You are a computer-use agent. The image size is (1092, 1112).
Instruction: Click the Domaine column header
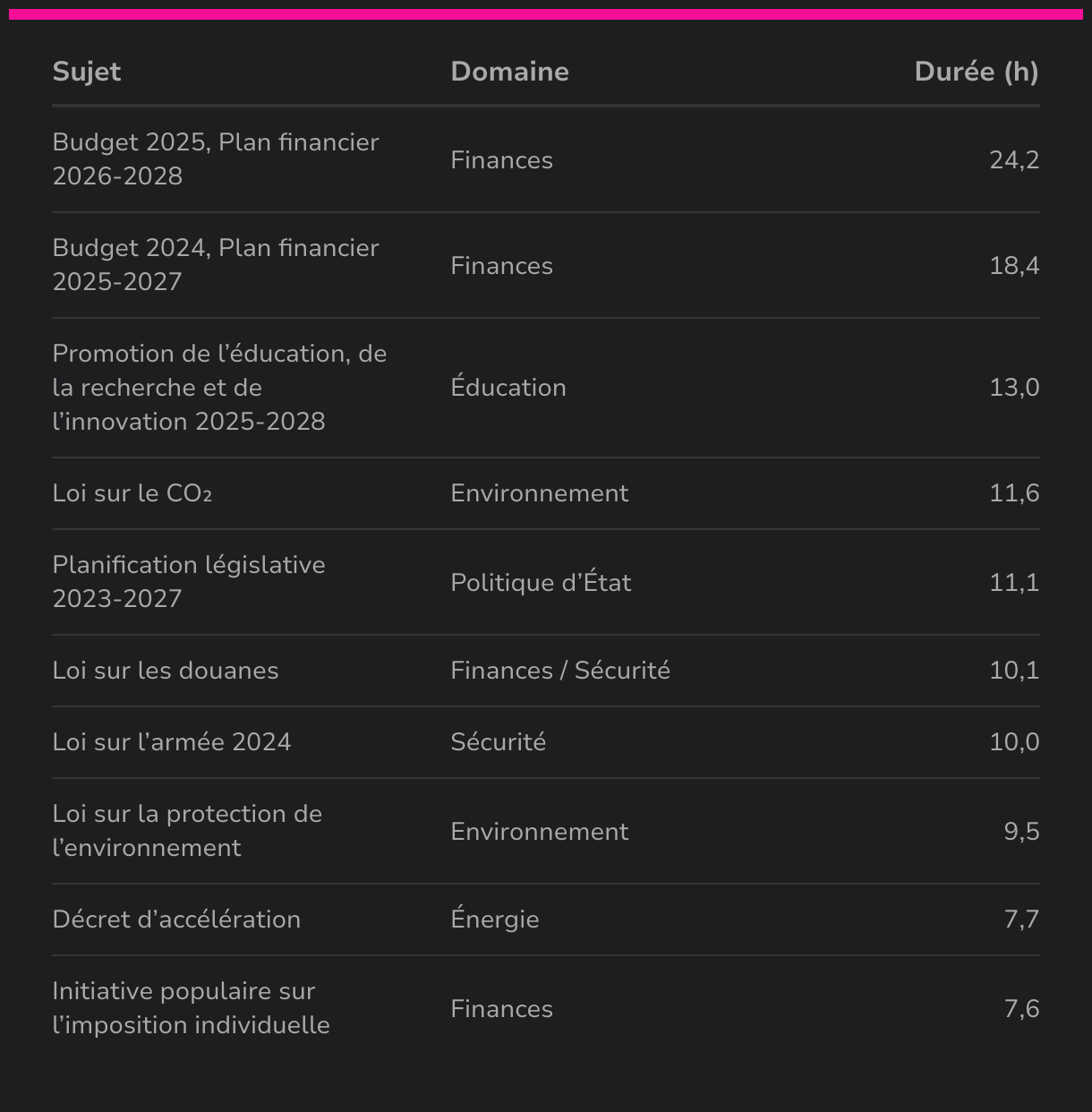tap(509, 72)
